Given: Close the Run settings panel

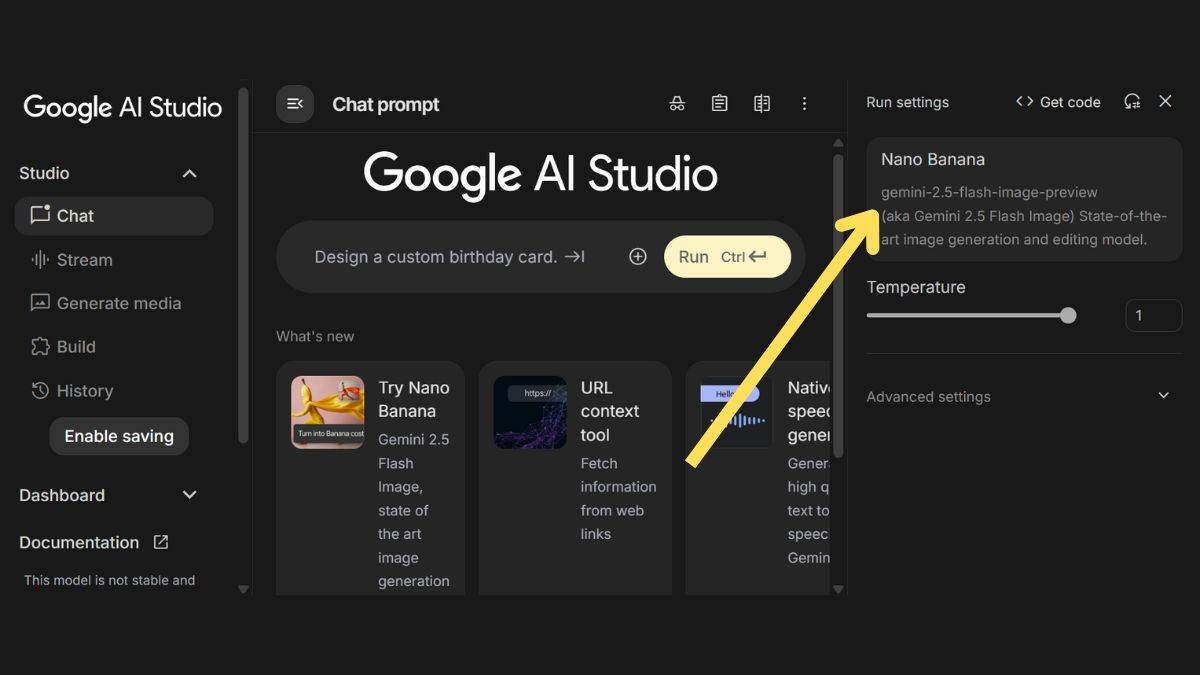Looking at the screenshot, I should (1165, 102).
